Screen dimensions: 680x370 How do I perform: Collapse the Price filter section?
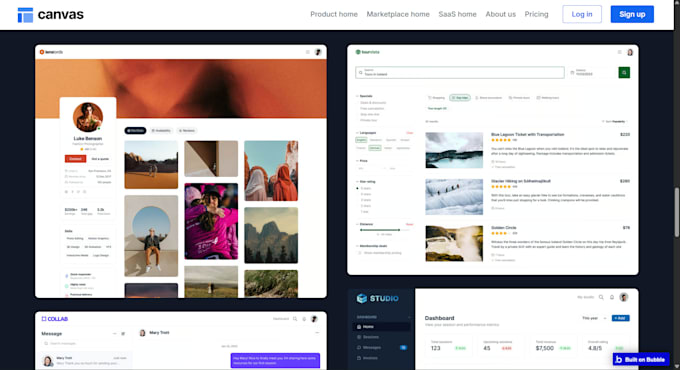pos(362,160)
